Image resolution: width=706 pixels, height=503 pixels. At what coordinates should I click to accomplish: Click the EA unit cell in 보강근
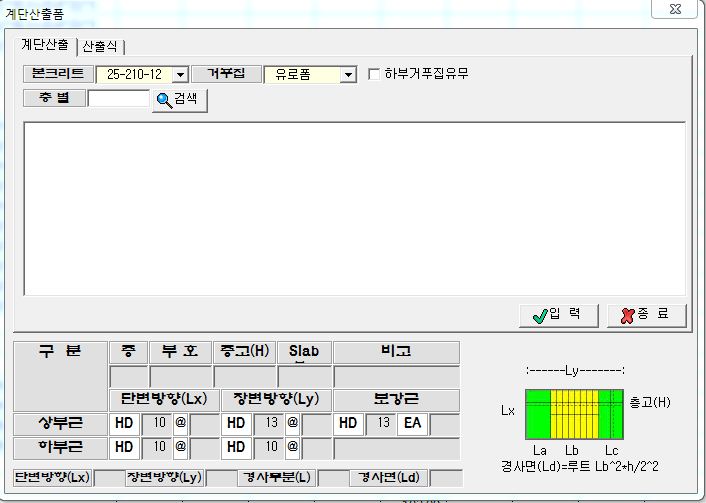pos(412,424)
